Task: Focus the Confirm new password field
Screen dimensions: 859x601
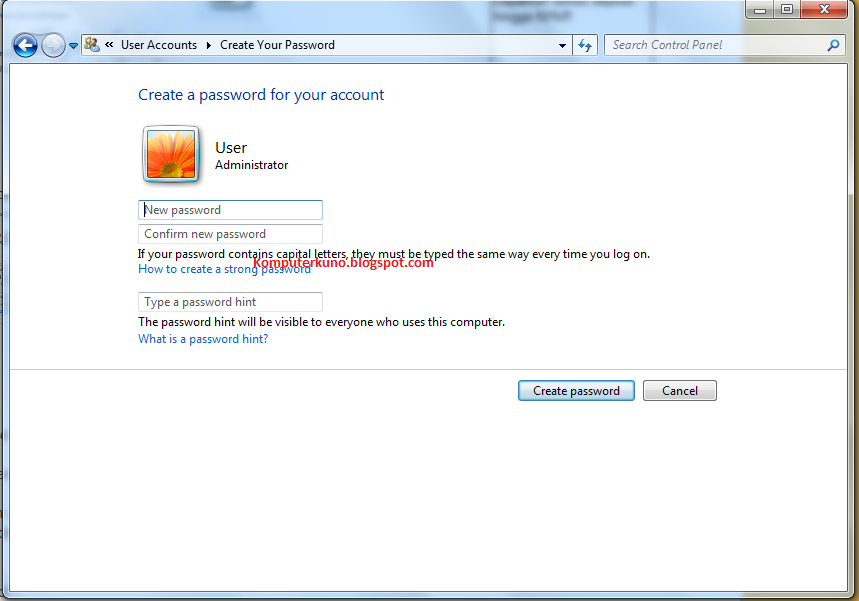Action: [230, 234]
